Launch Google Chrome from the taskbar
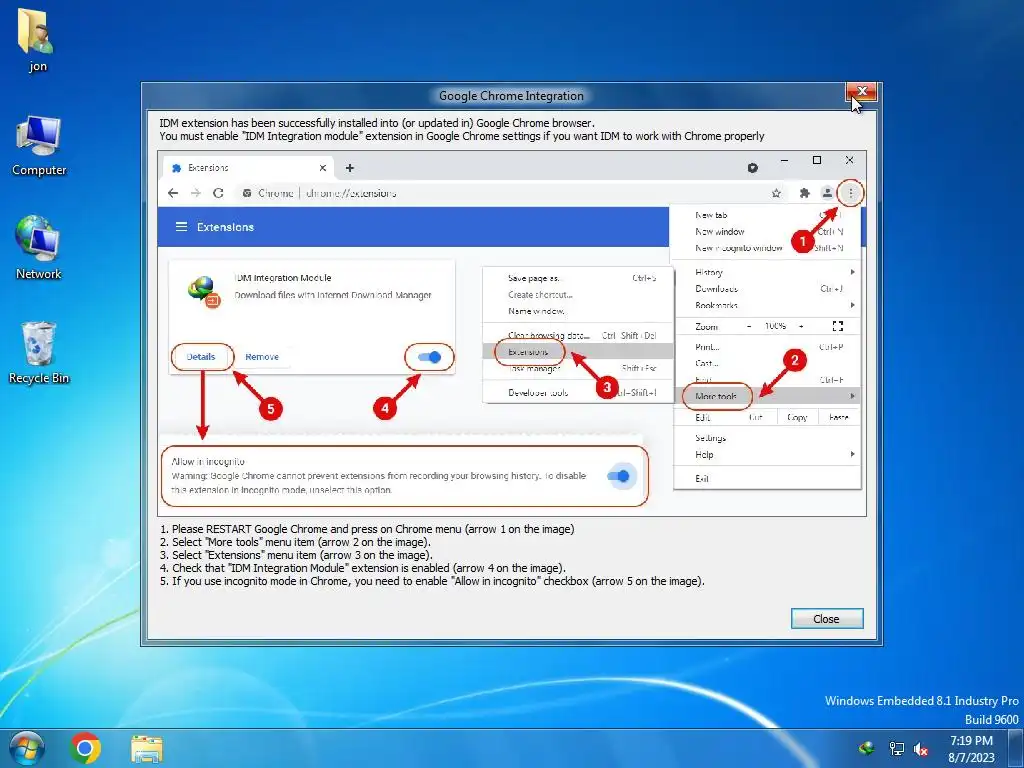This screenshot has height=768, width=1024. click(85, 748)
